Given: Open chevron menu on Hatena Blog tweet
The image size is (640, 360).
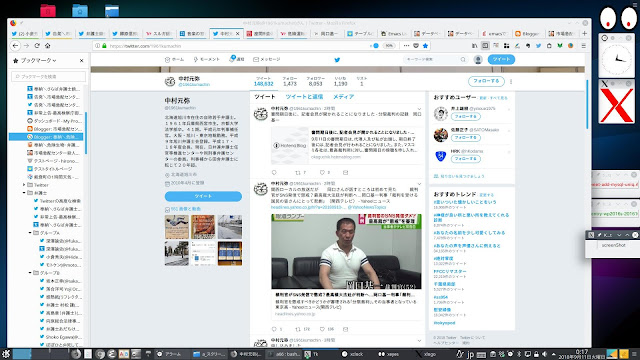Looking at the screenshot, I should click(419, 109).
